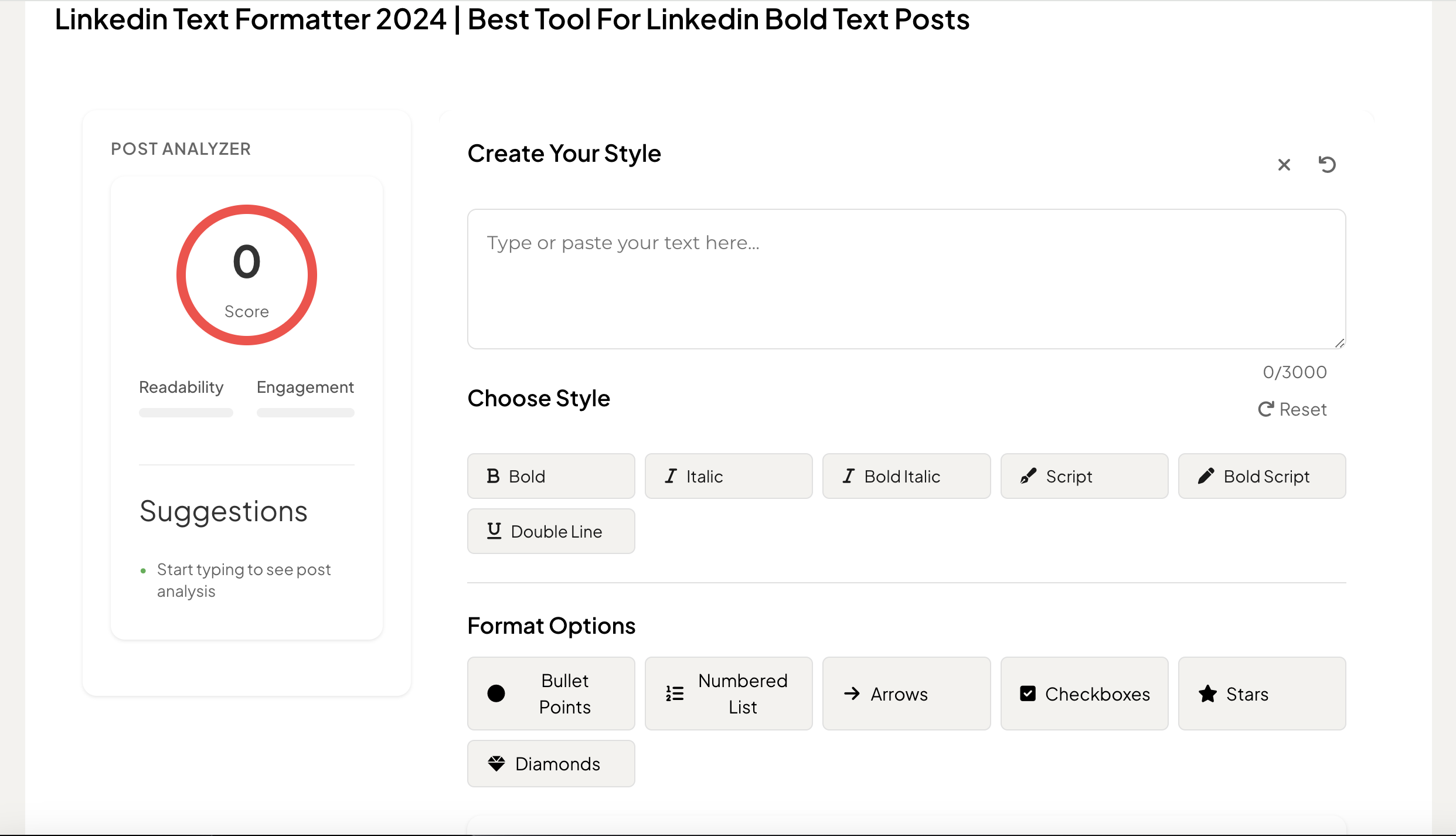Image resolution: width=1456 pixels, height=836 pixels.
Task: Click the Format Options heading
Action: pyautogui.click(x=551, y=626)
